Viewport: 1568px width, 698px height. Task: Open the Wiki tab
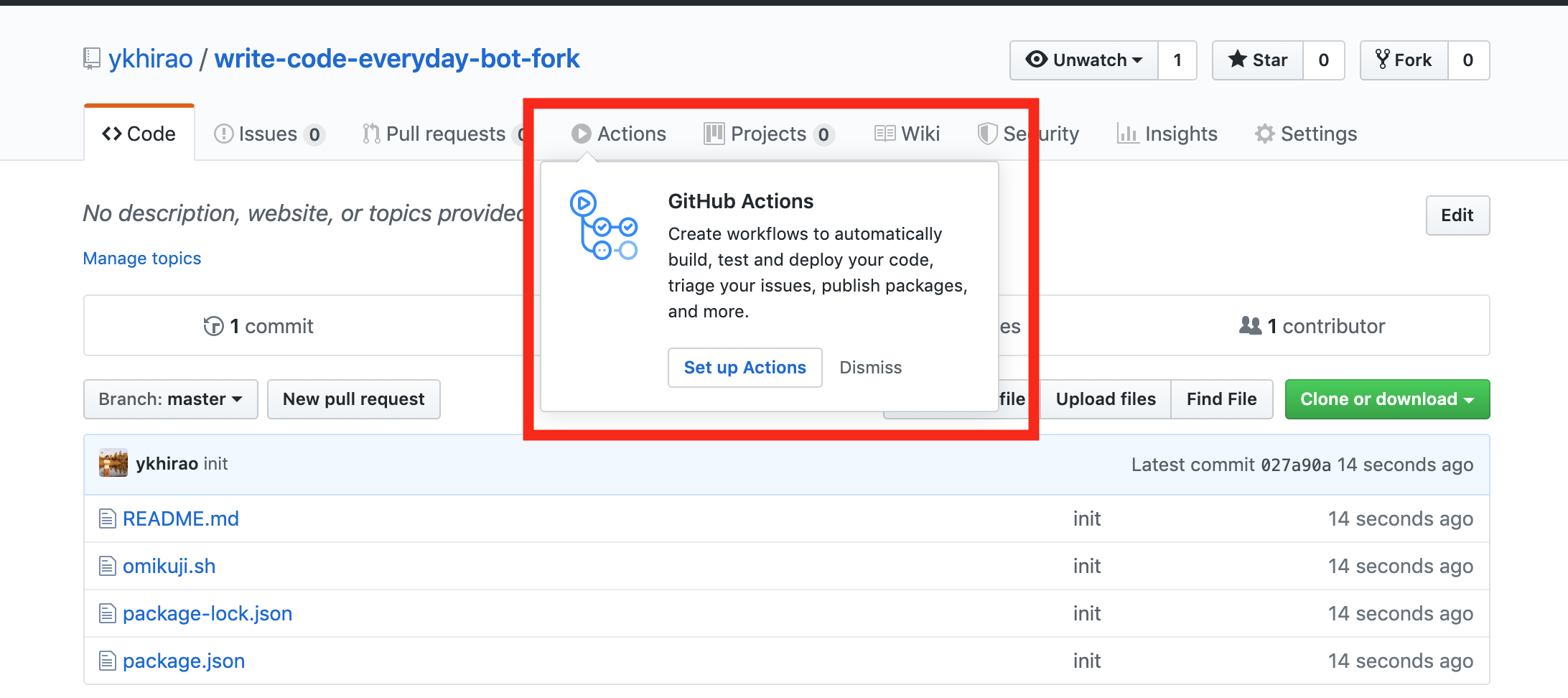click(x=907, y=134)
